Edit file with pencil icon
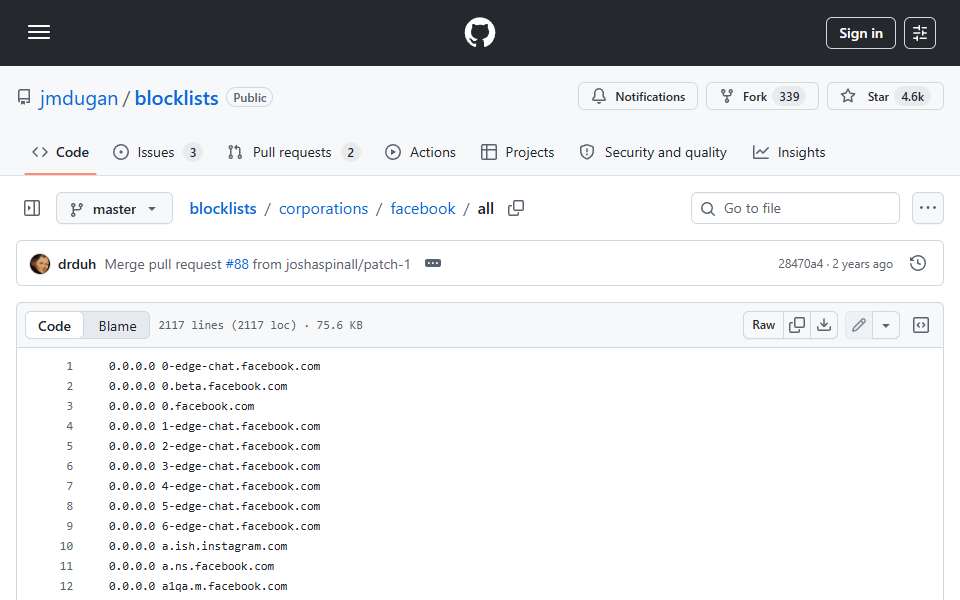 point(859,325)
